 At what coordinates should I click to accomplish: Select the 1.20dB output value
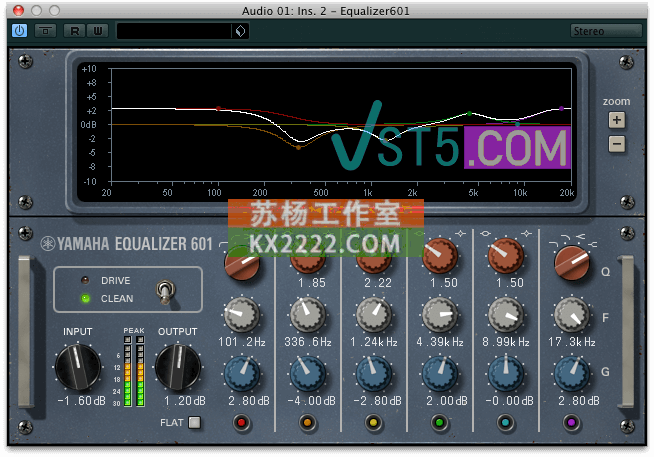tap(185, 401)
